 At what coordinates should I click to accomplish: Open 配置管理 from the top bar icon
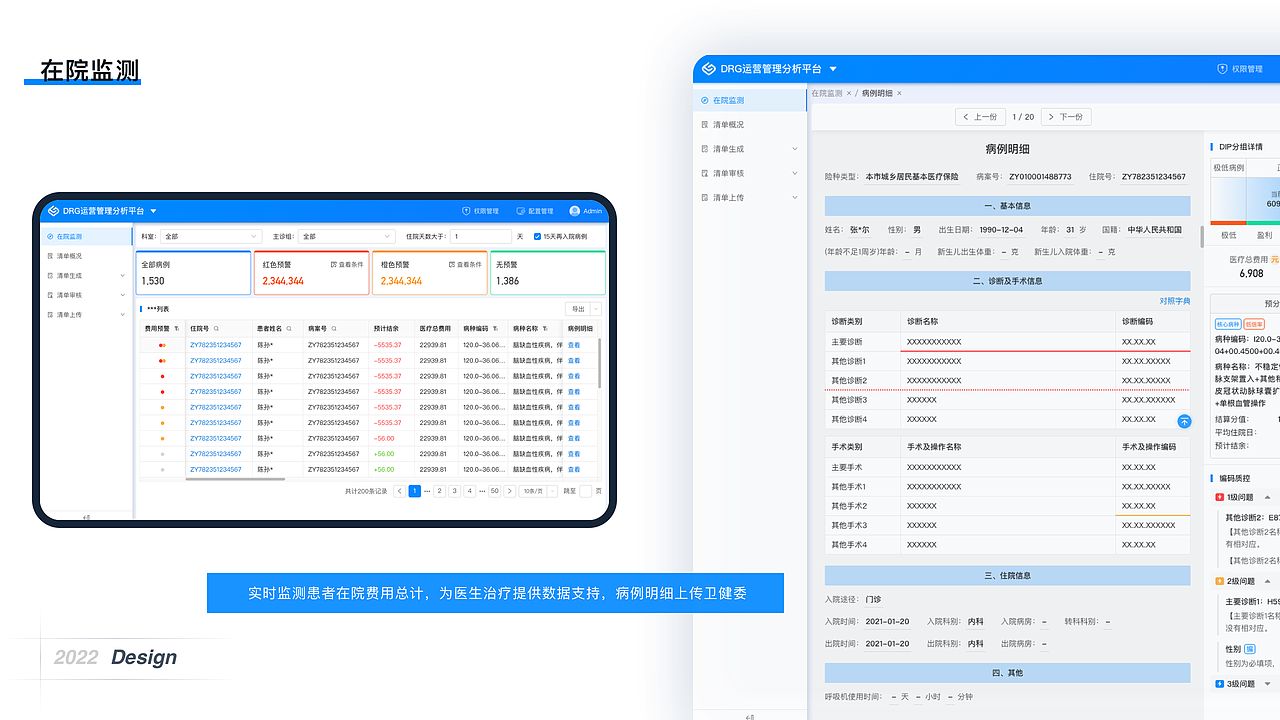(520, 211)
